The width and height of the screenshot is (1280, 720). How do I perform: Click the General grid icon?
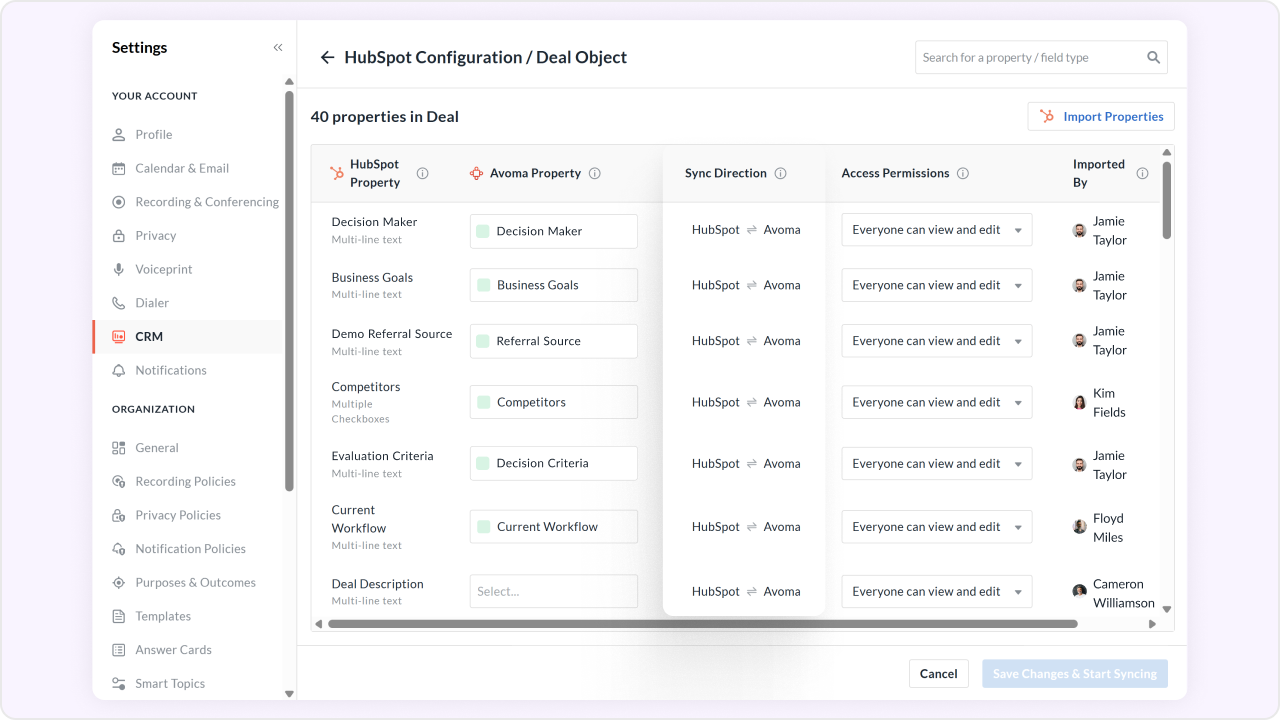tap(119, 448)
